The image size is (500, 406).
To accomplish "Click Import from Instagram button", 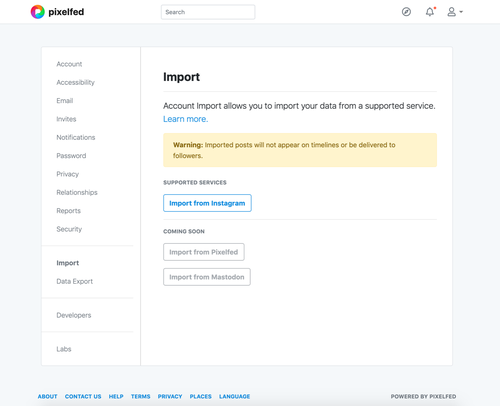I will coord(207,203).
